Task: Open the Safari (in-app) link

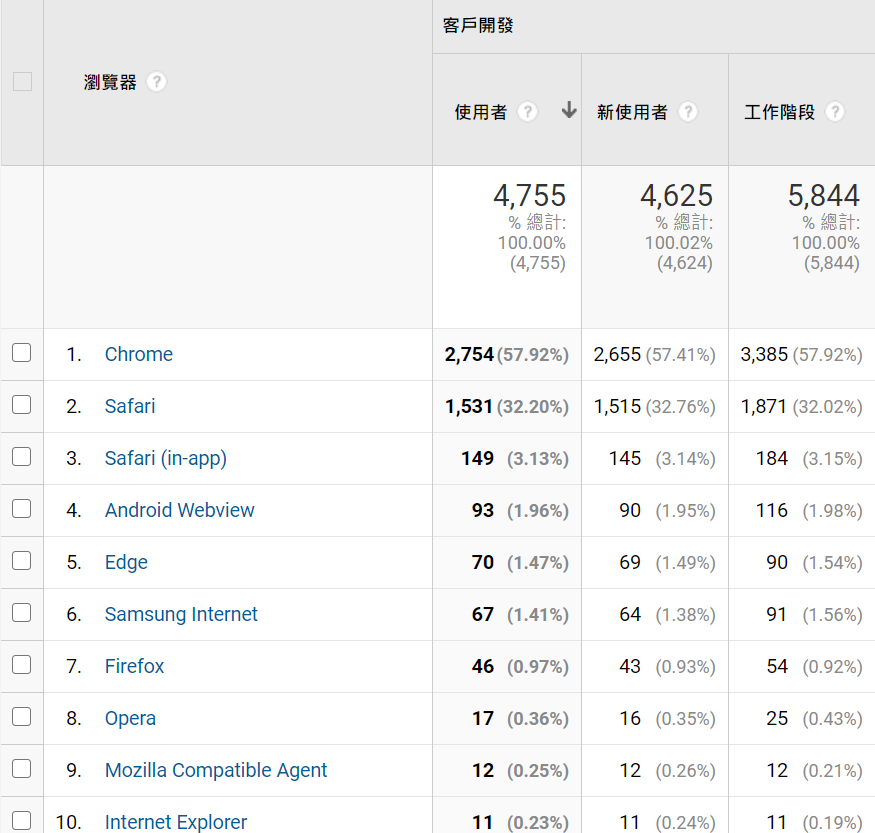Action: click(165, 458)
